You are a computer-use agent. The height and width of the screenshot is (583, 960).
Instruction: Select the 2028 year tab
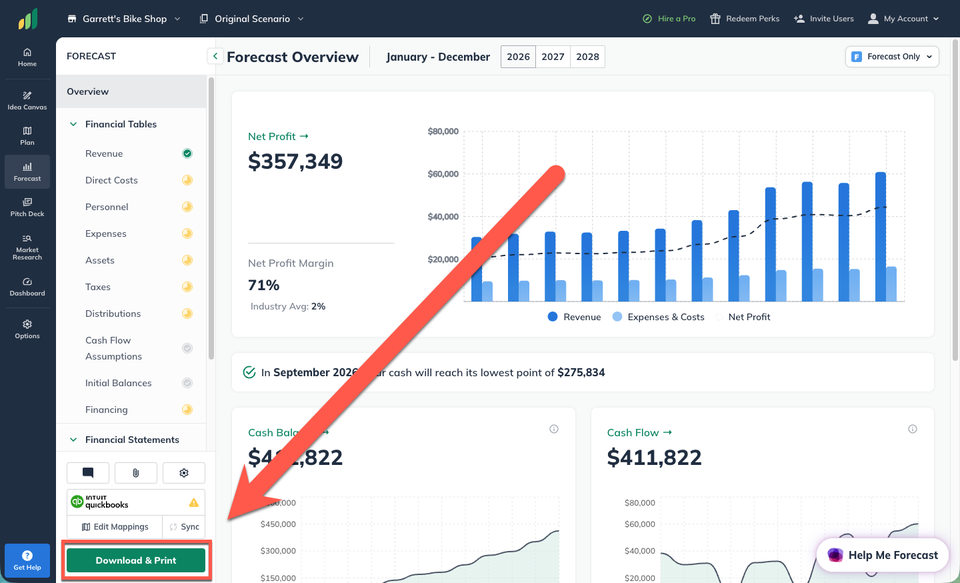[588, 57]
